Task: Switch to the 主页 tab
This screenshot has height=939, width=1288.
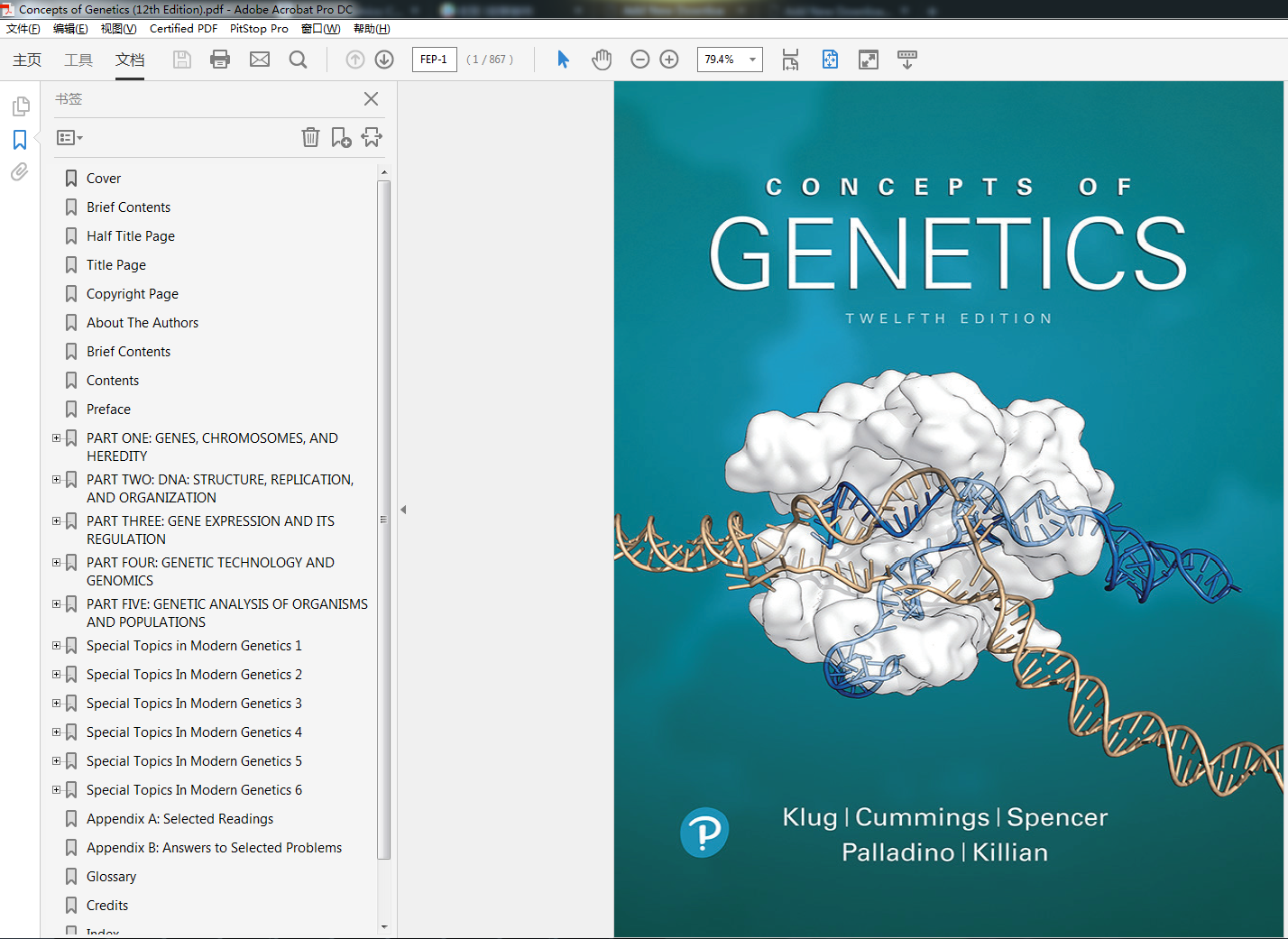Action: click(27, 60)
